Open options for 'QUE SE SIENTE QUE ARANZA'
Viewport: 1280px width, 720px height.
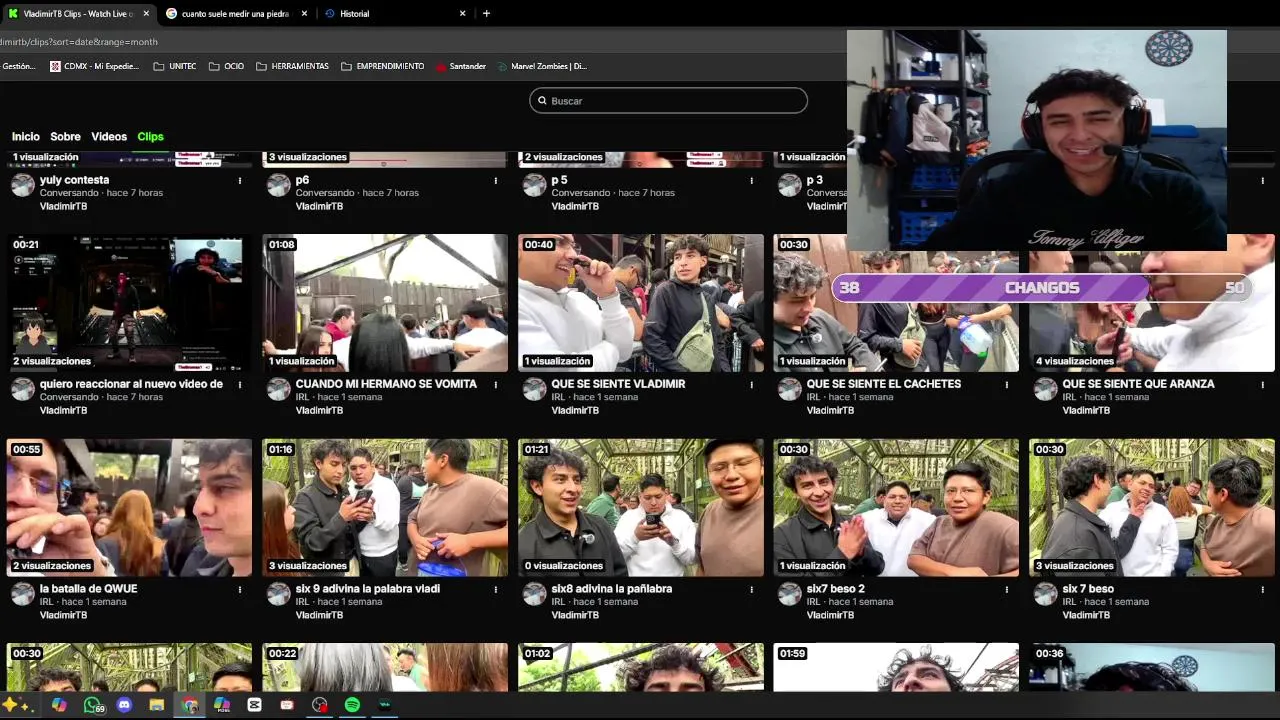click(x=1263, y=385)
